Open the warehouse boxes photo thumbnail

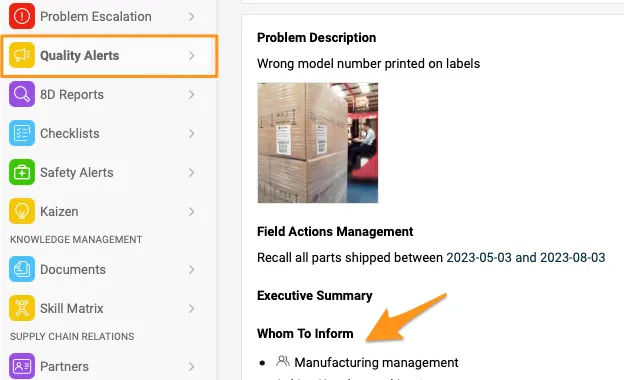318,143
